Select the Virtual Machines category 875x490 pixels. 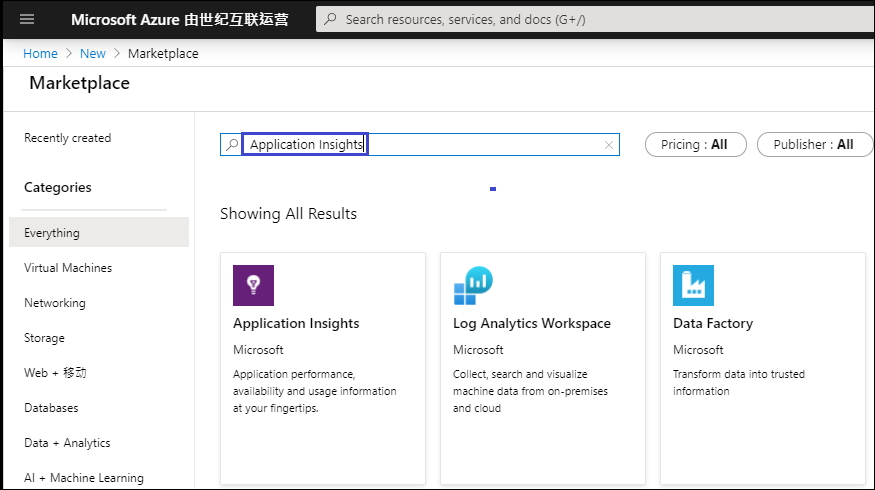coord(68,268)
